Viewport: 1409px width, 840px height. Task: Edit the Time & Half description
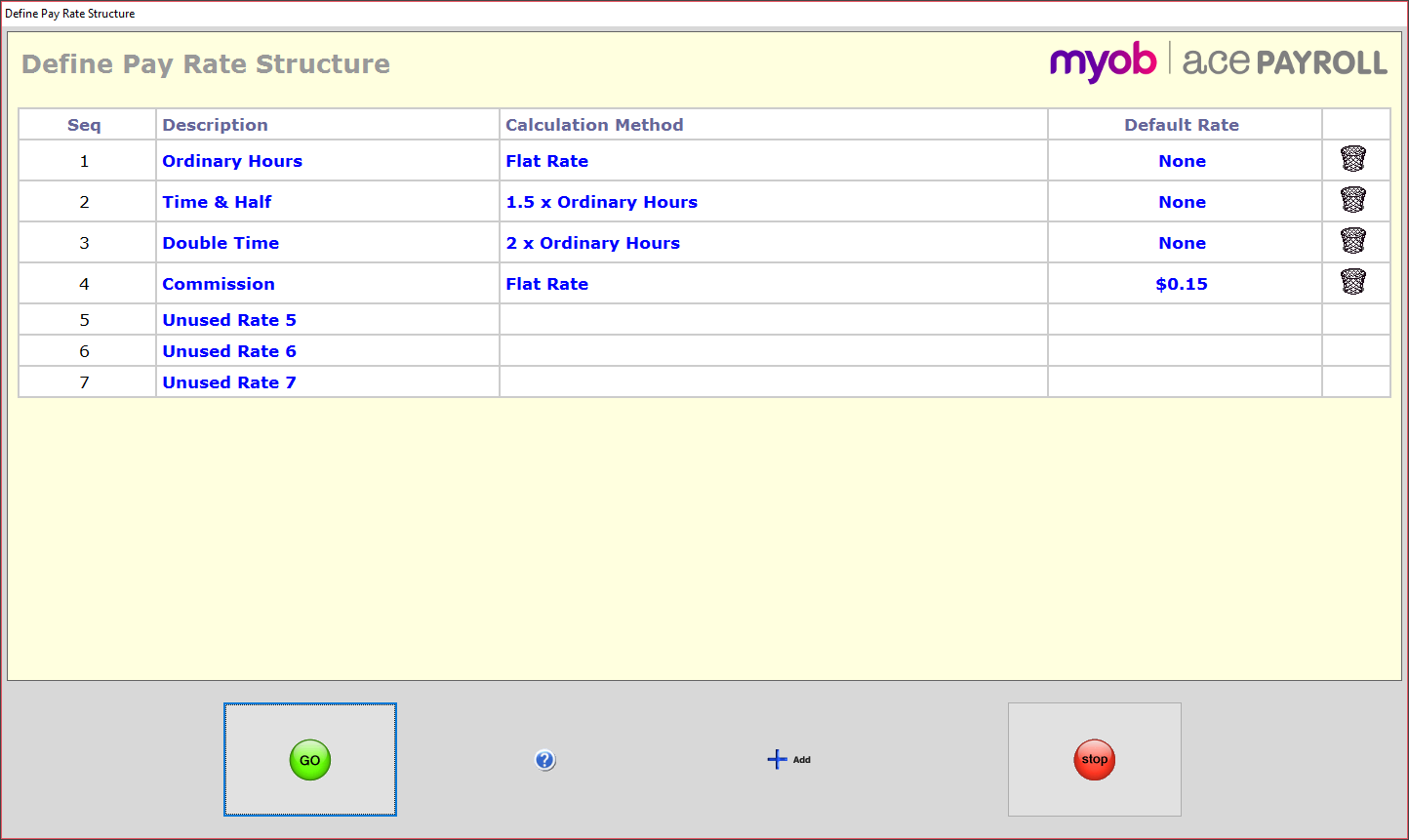pyautogui.click(x=217, y=201)
